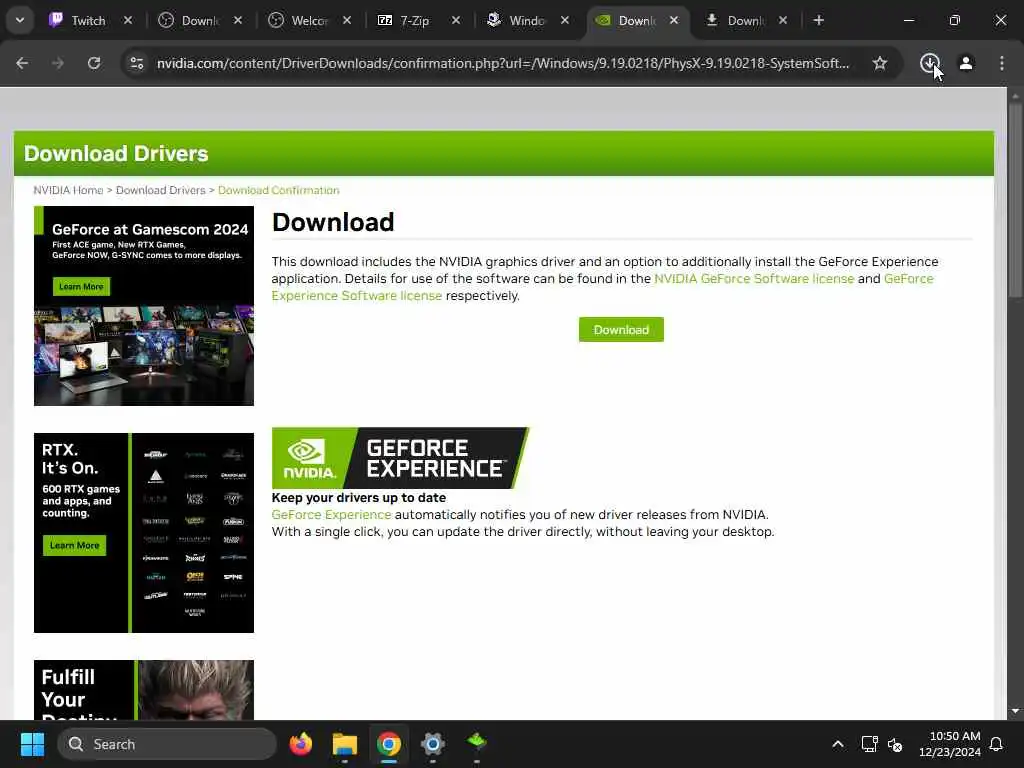The width and height of the screenshot is (1024, 768).
Task: Open GeForce Experience Software license link
Action: tap(357, 296)
